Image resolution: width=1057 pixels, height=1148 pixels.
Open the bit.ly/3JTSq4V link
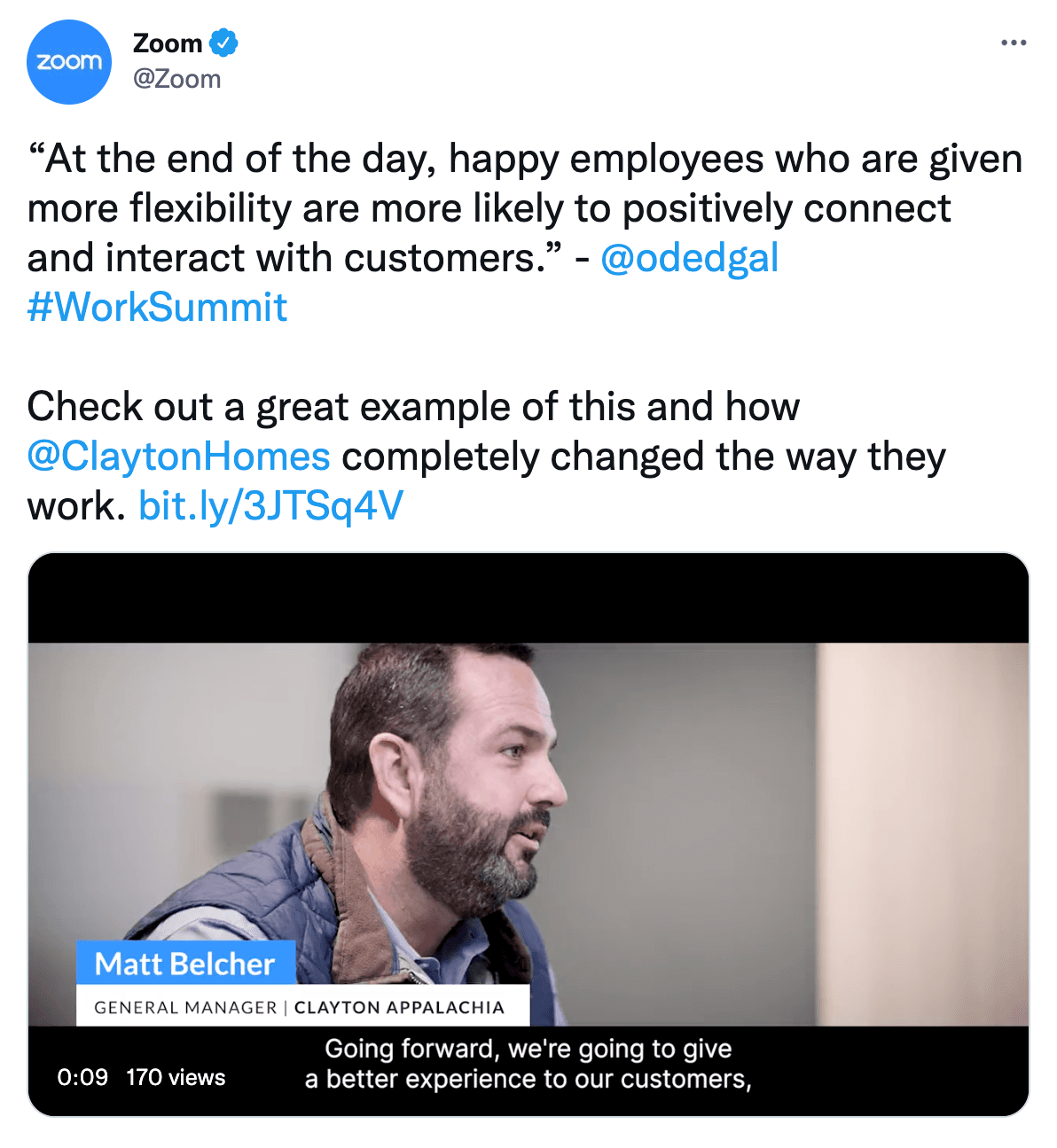click(270, 506)
